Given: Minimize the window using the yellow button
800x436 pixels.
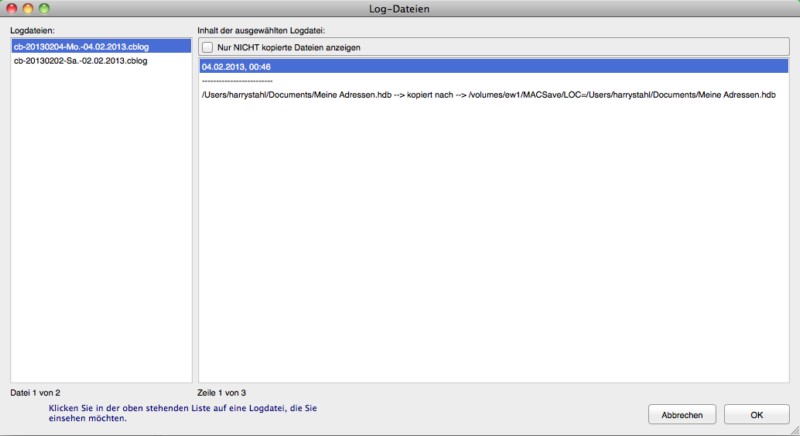Looking at the screenshot, I should (28, 8).
